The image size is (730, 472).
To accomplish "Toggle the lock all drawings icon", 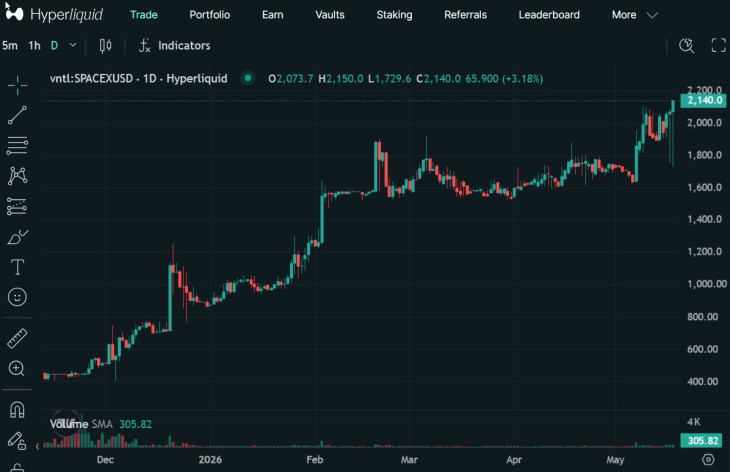I will click(17, 468).
